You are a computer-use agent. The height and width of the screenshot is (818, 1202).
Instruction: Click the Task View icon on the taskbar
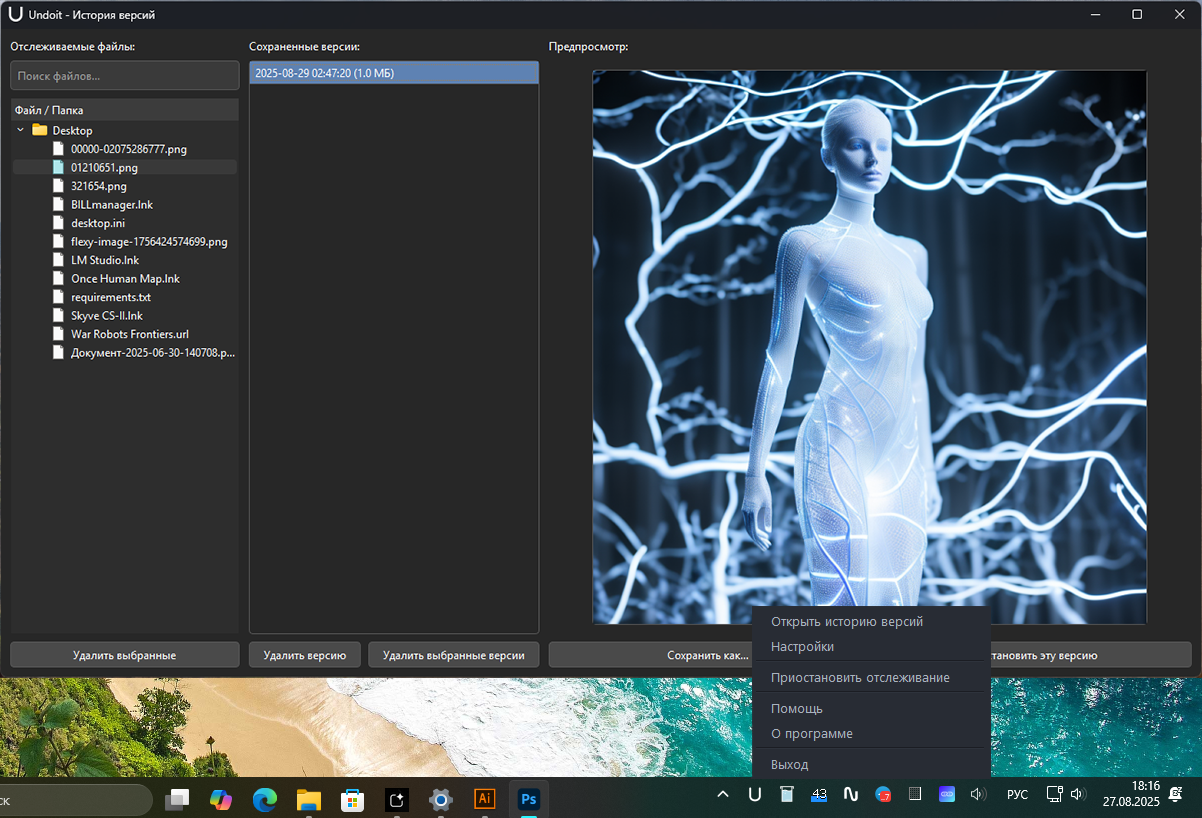177,798
